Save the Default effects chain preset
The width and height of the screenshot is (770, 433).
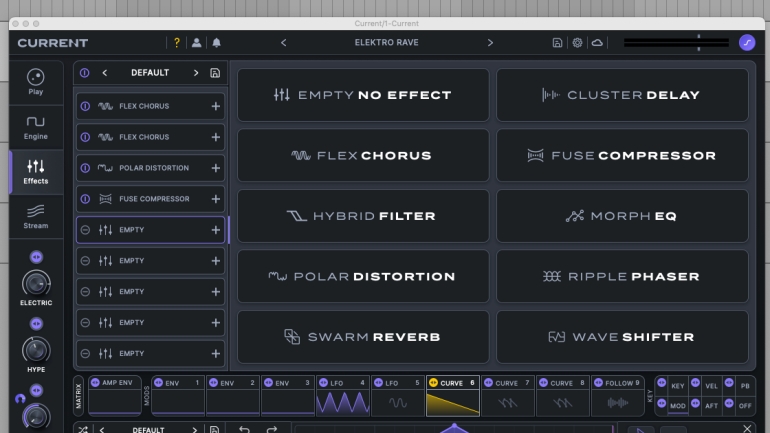(x=215, y=73)
